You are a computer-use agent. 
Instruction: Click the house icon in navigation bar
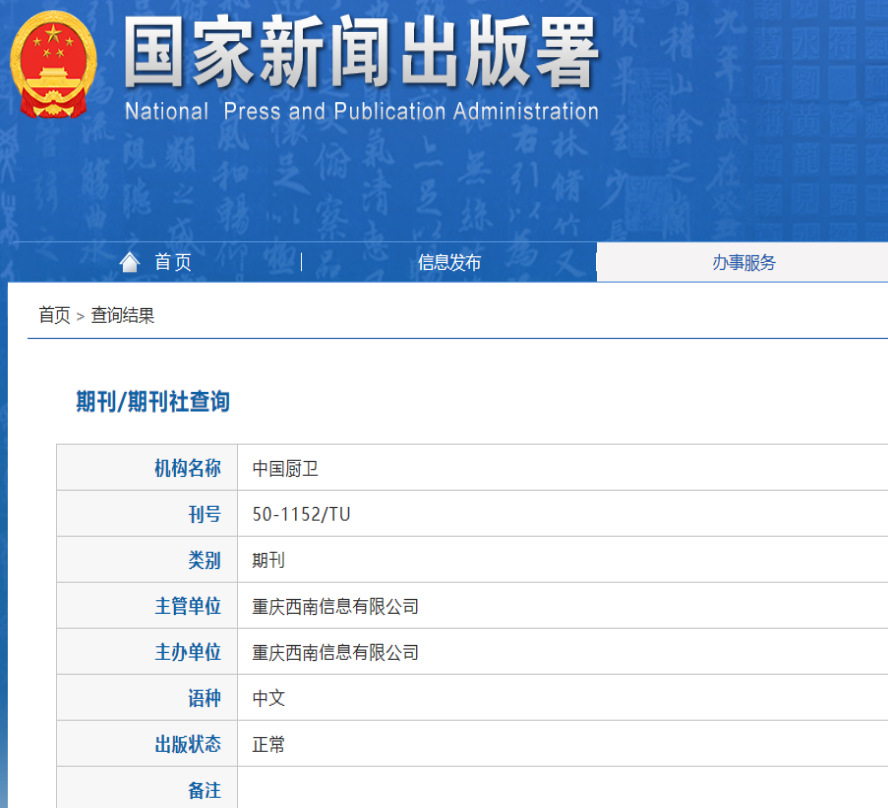129,262
